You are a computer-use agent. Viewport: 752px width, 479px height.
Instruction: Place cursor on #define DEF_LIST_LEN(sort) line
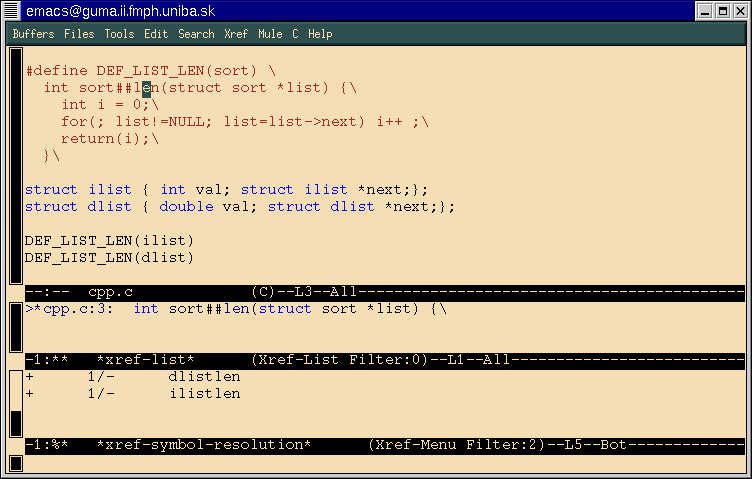[x=151, y=71]
